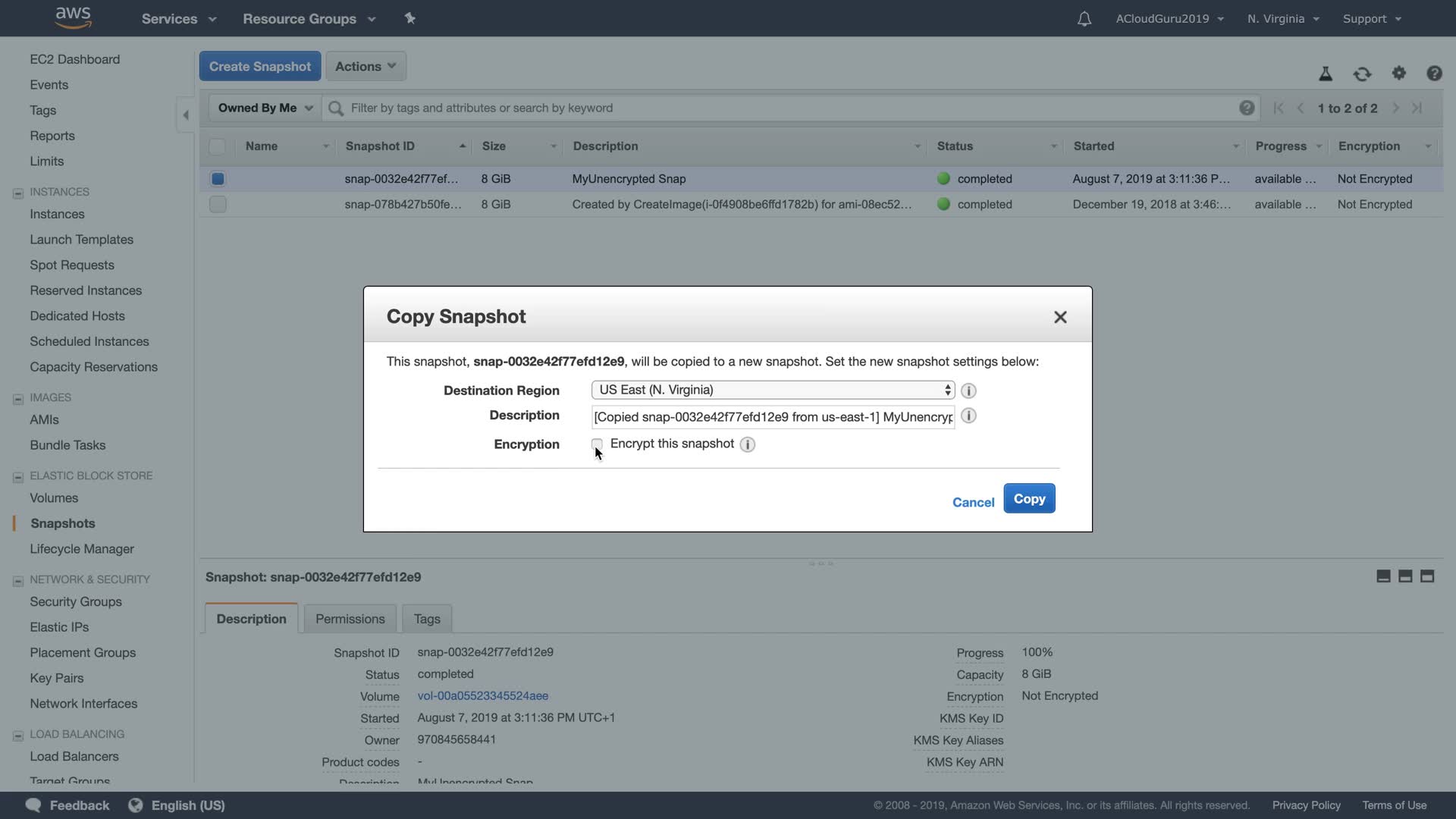Collapse the left navigation pane arrow
The image size is (1456, 819).
186,115
